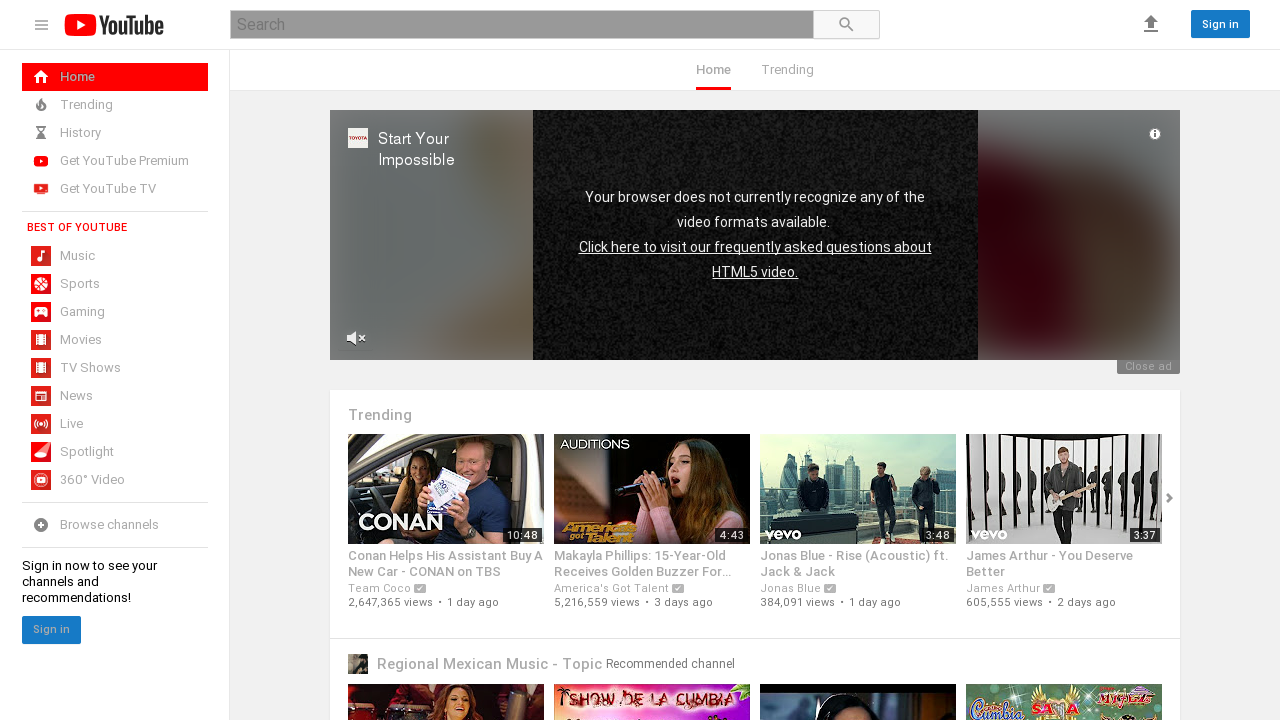The image size is (1280, 720).
Task: Click the YouTube logo
Action: [114, 25]
